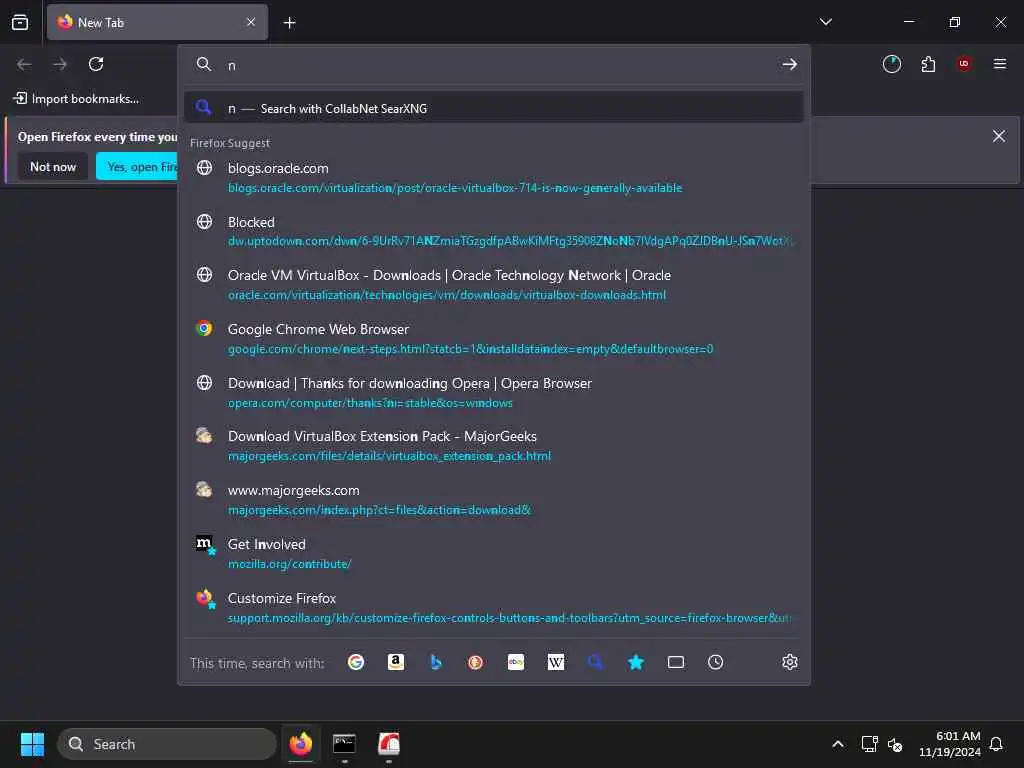Go forward one page

pyautogui.click(x=60, y=64)
